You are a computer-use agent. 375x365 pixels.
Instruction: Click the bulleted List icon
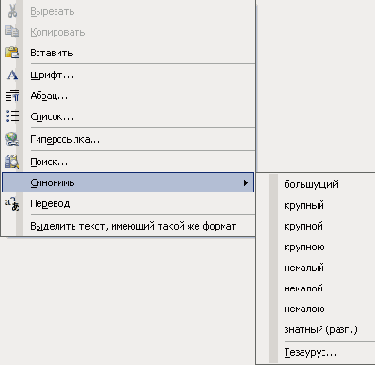(12, 116)
